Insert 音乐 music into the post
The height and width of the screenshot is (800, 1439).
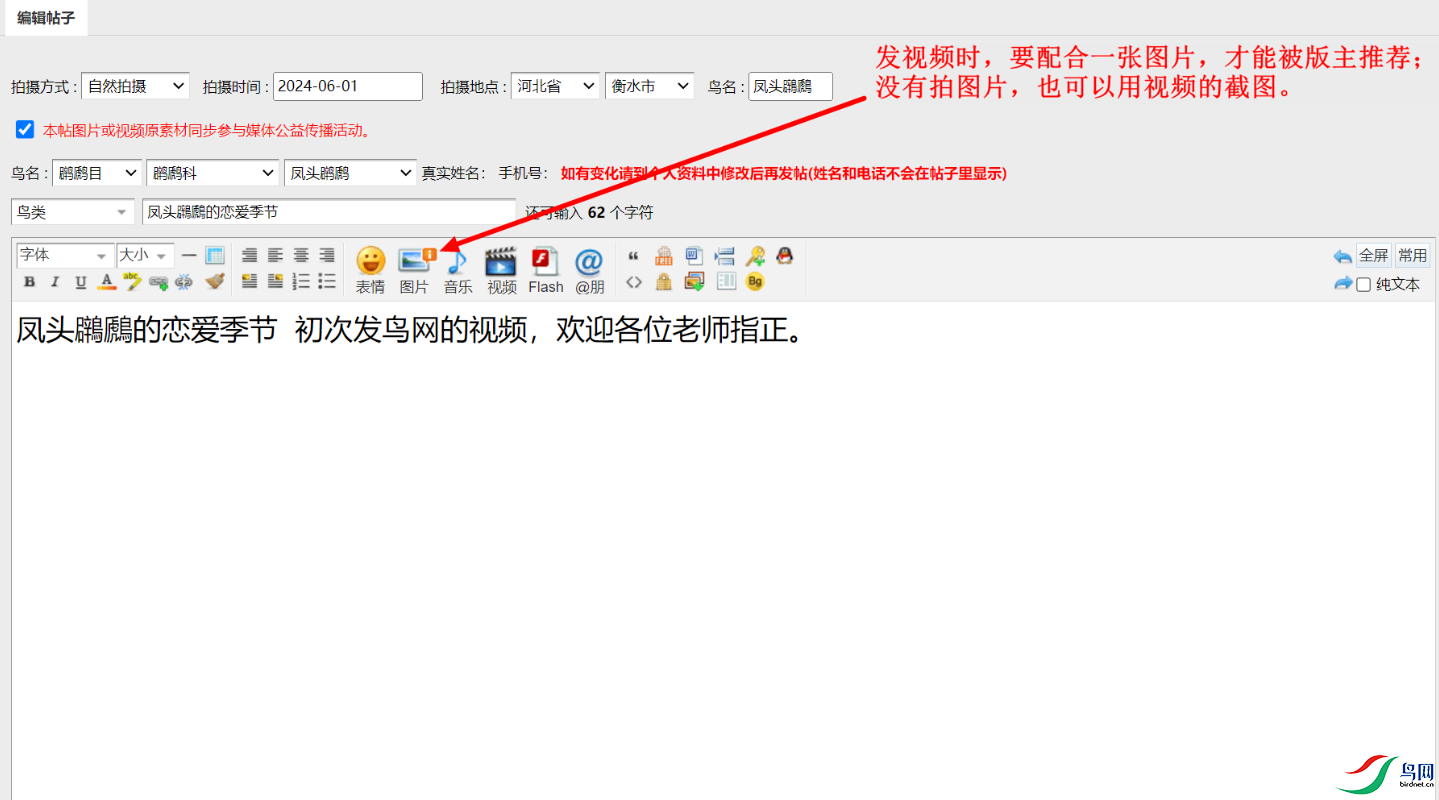click(458, 270)
